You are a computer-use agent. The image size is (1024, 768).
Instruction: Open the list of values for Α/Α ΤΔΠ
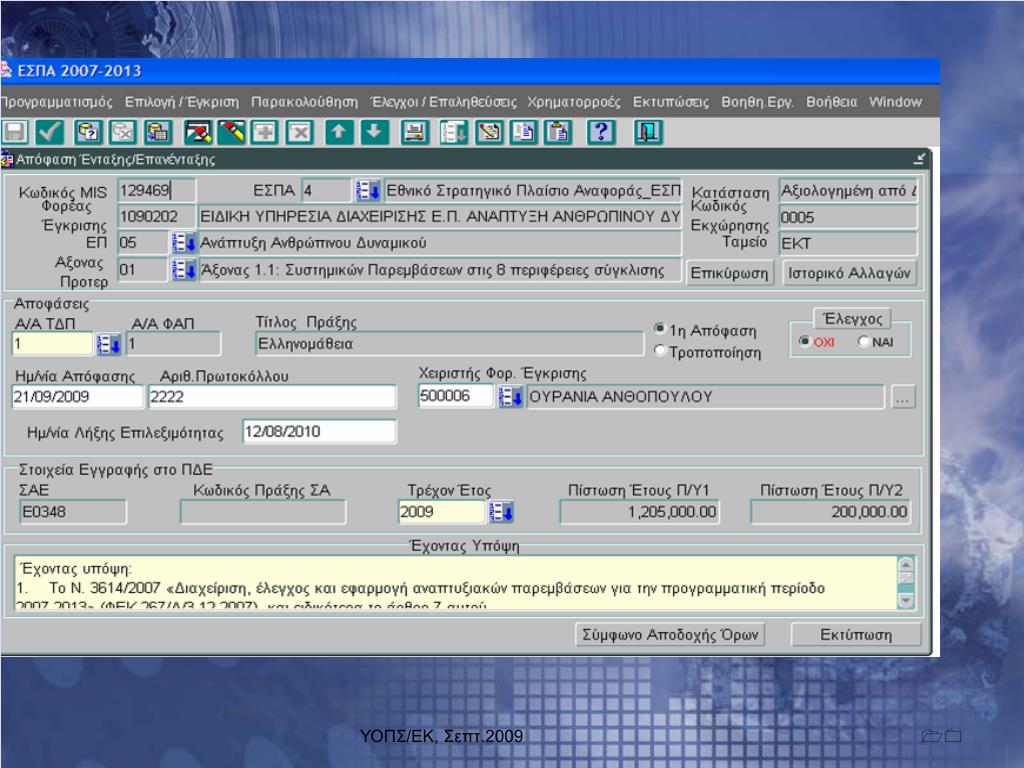(108, 344)
